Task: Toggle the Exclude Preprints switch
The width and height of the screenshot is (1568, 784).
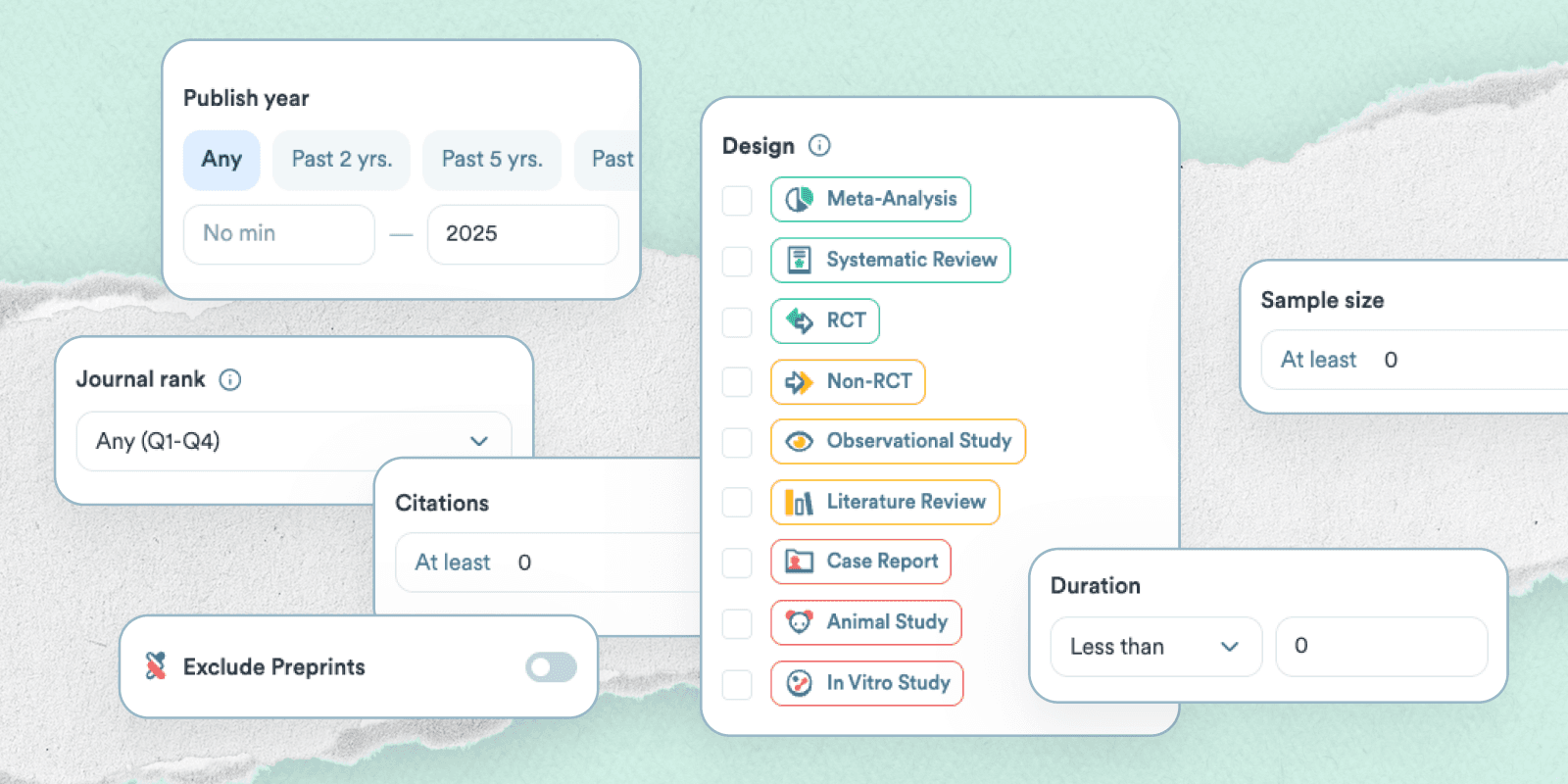Action: point(551,667)
